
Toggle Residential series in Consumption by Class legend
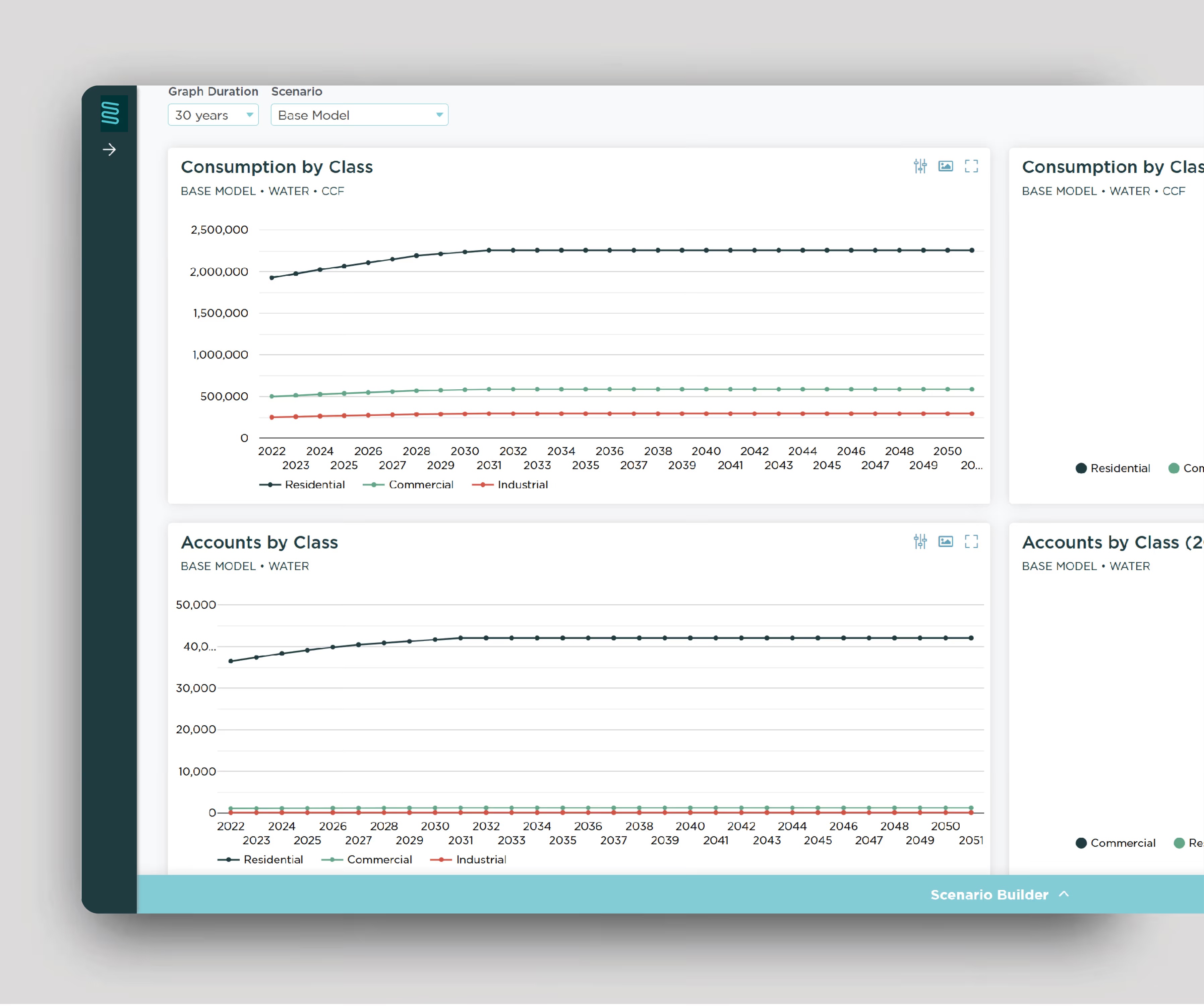(302, 485)
